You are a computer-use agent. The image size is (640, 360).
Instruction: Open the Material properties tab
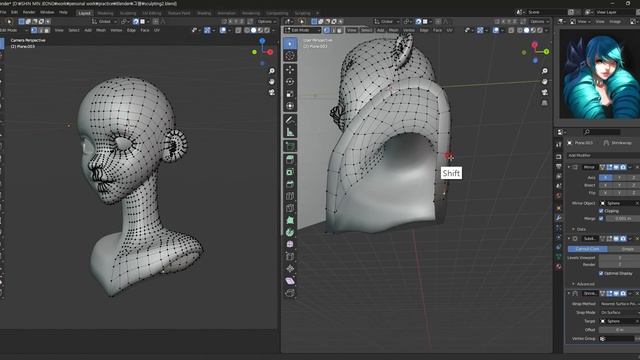coord(559,267)
